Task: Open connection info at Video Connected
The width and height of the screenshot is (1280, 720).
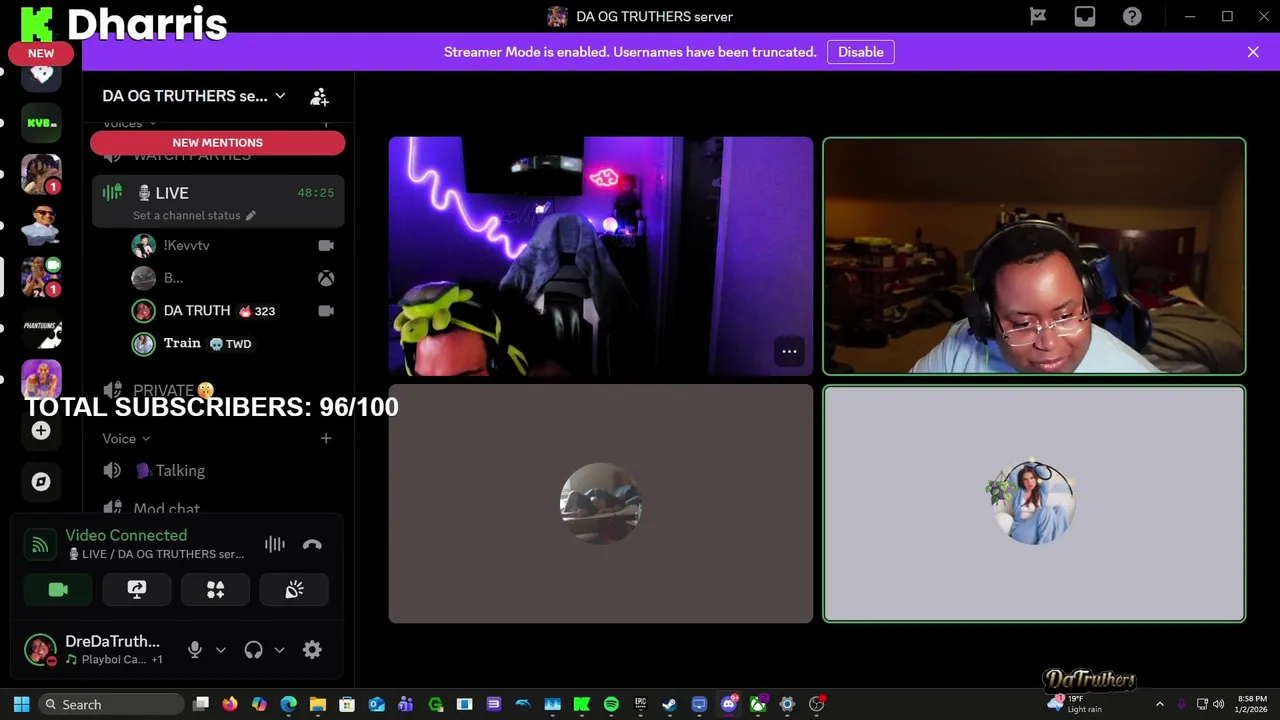Action: coord(126,535)
